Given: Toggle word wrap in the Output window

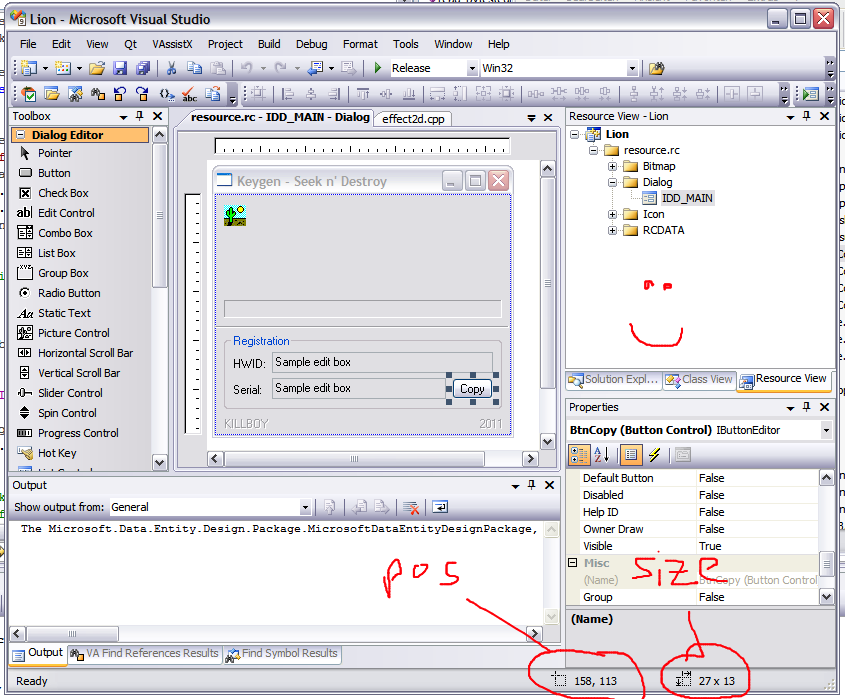Looking at the screenshot, I should tap(440, 507).
